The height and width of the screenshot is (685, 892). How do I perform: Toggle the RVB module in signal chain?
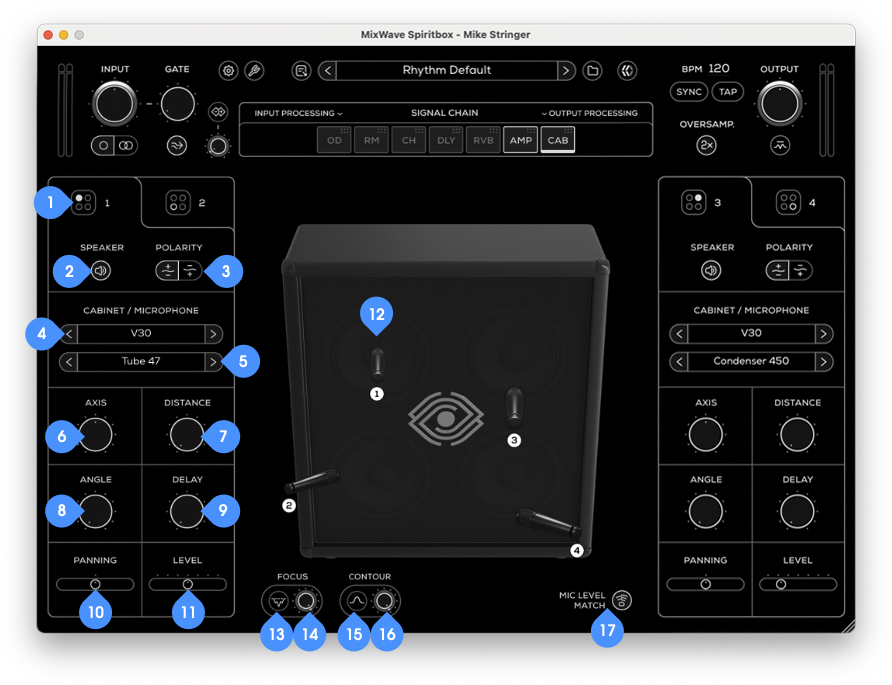tap(484, 140)
